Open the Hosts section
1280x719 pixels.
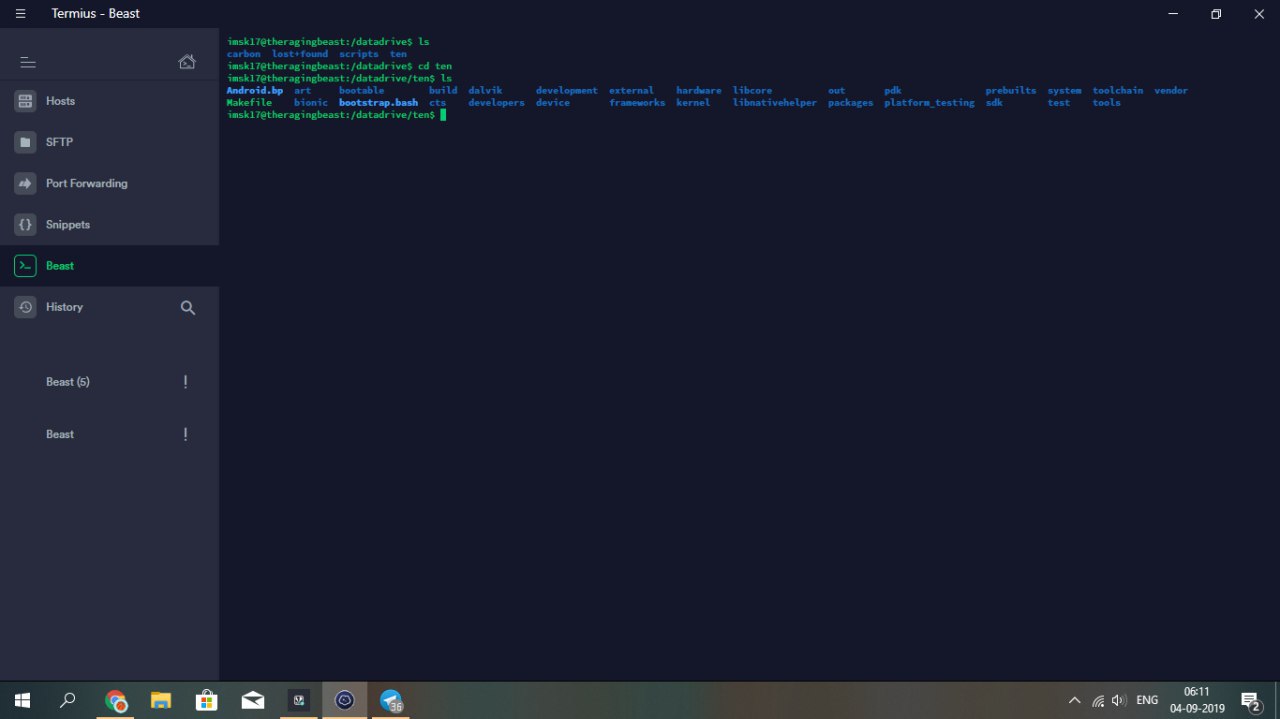tap(109, 101)
